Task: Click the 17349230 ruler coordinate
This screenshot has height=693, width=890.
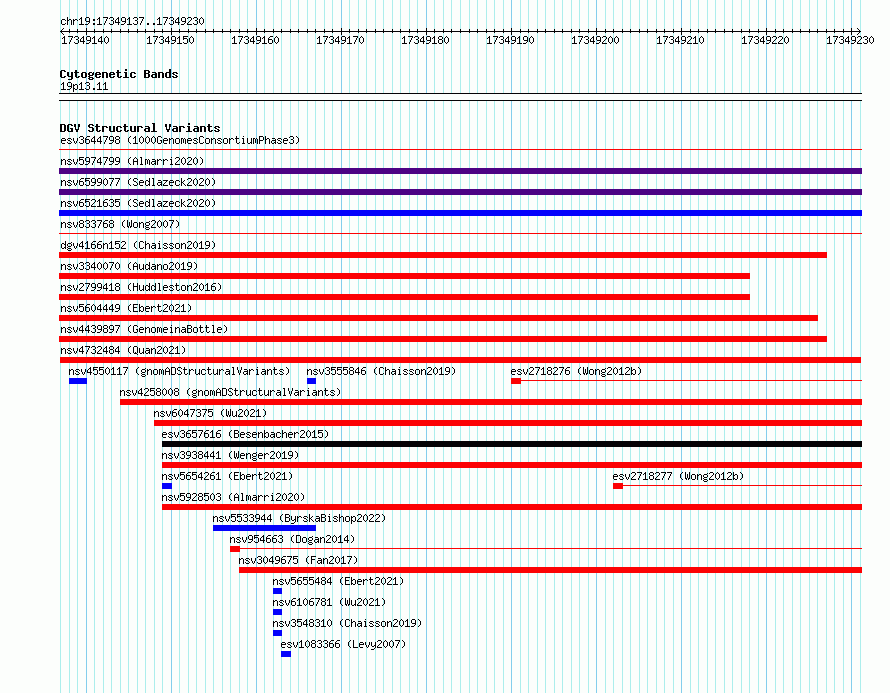Action: click(x=850, y=40)
